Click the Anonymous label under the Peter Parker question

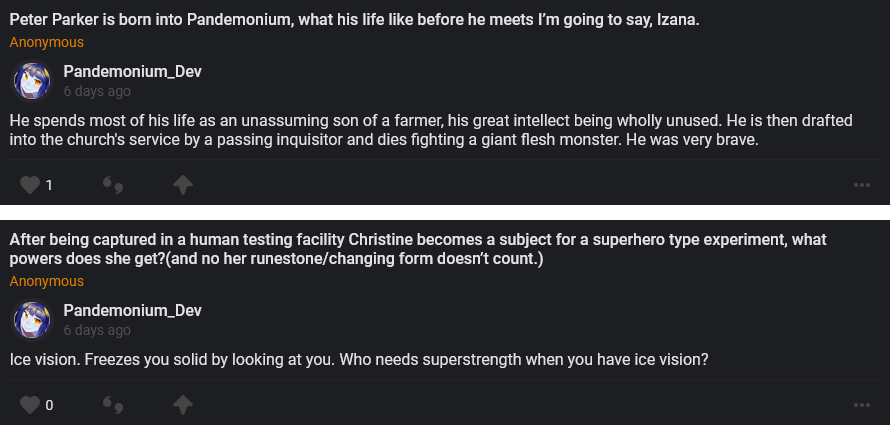[x=47, y=42]
